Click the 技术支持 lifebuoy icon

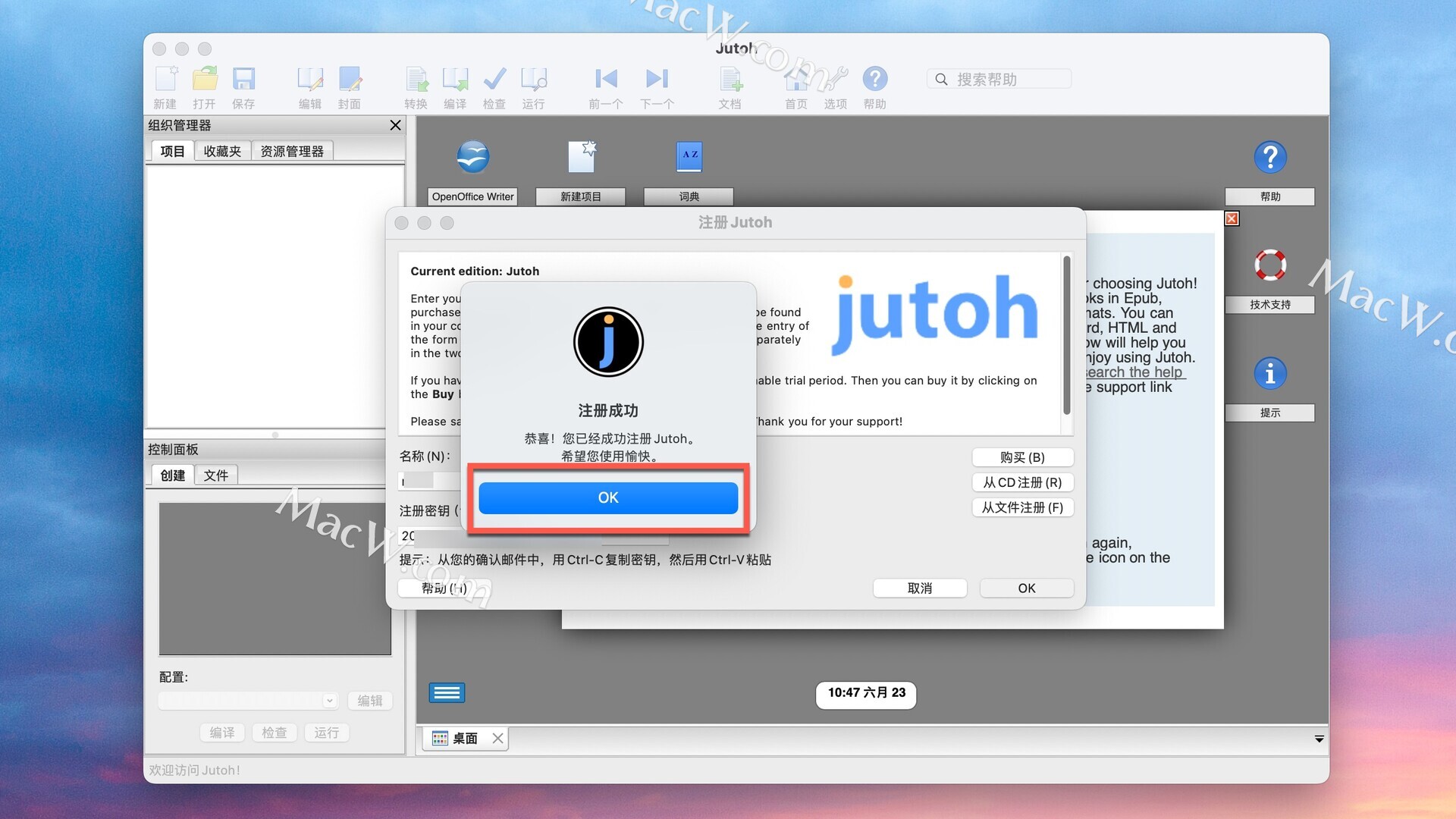pyautogui.click(x=1269, y=265)
